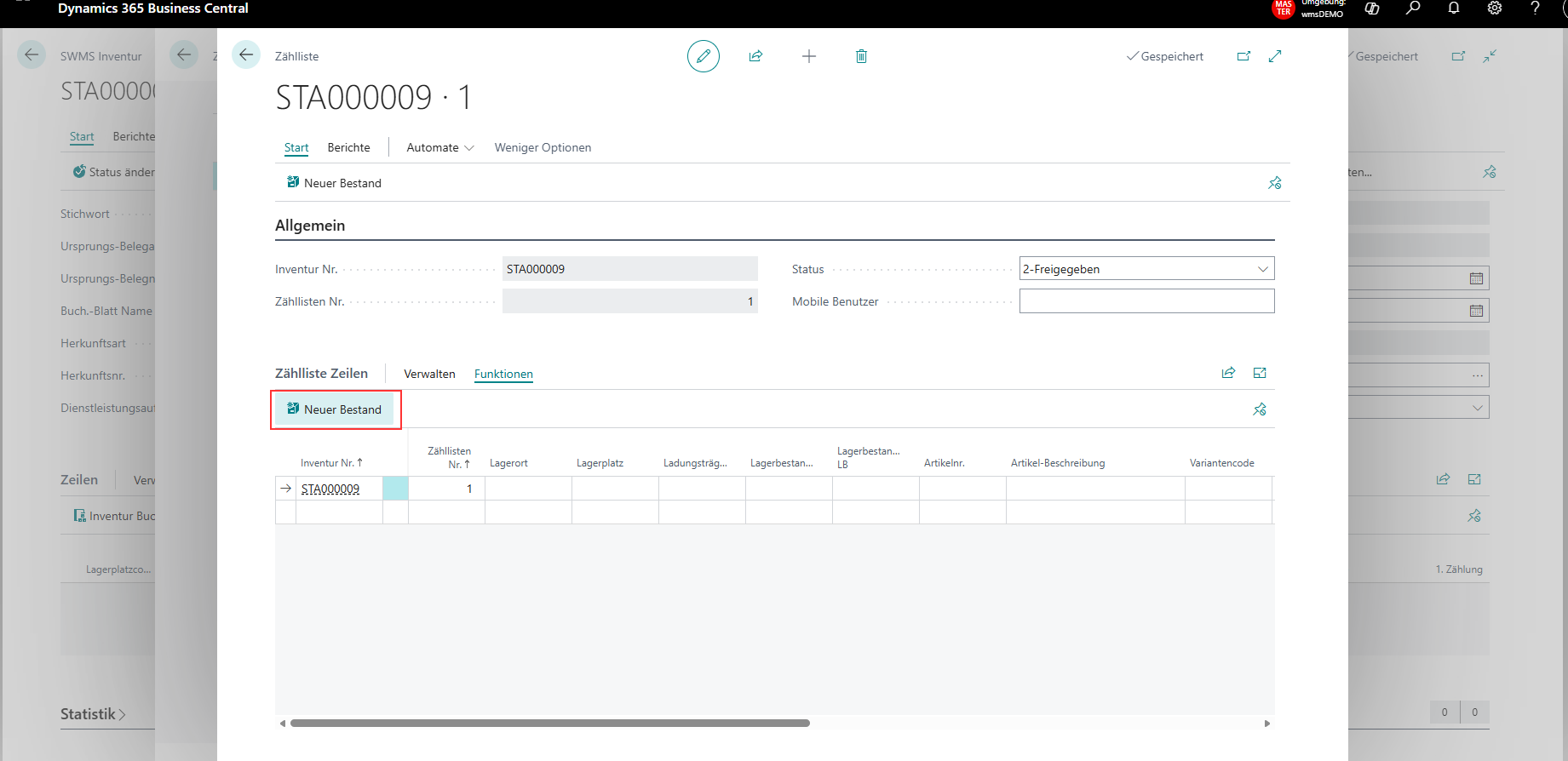Click the row selector arrow for STA000009
This screenshot has height=761, width=1568.
coord(286,489)
